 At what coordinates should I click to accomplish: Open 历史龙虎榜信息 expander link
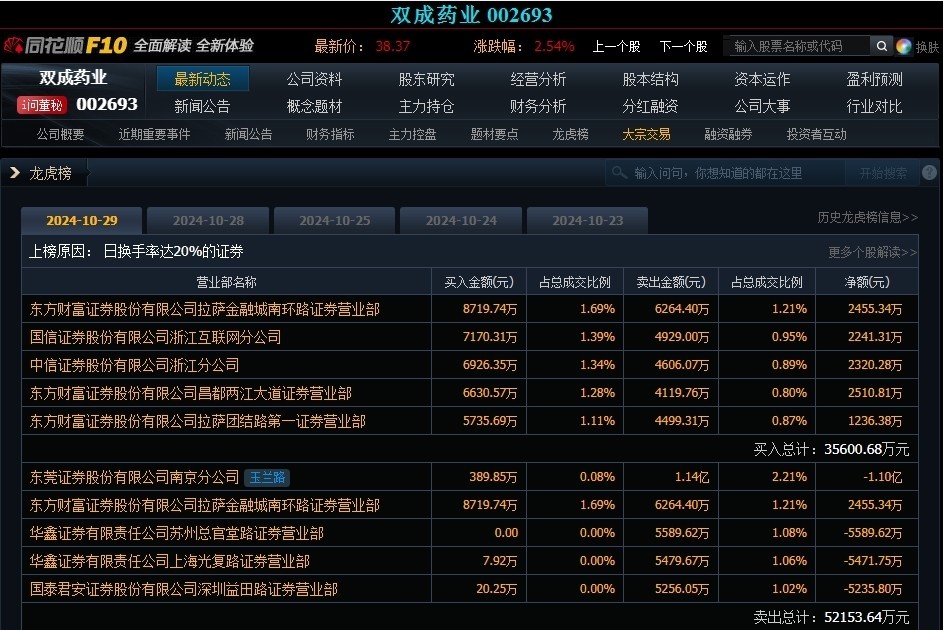(x=867, y=217)
